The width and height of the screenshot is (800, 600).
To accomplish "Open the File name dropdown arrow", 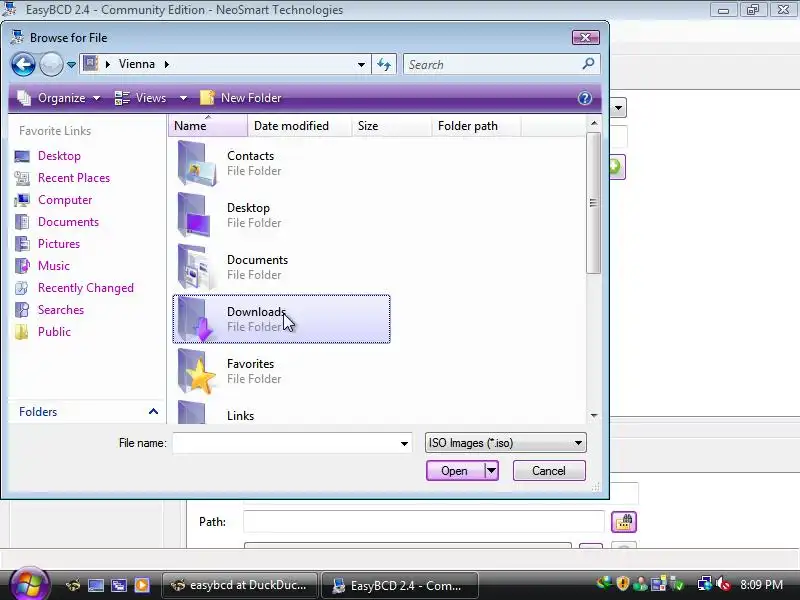I will [404, 443].
